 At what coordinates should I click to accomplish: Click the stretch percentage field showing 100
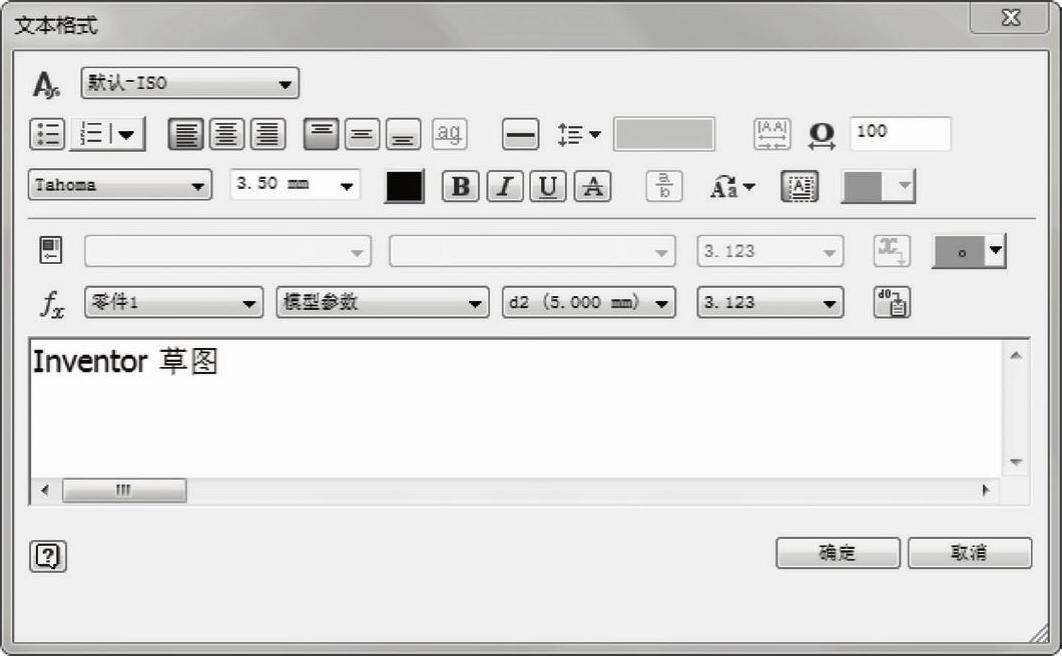click(900, 133)
